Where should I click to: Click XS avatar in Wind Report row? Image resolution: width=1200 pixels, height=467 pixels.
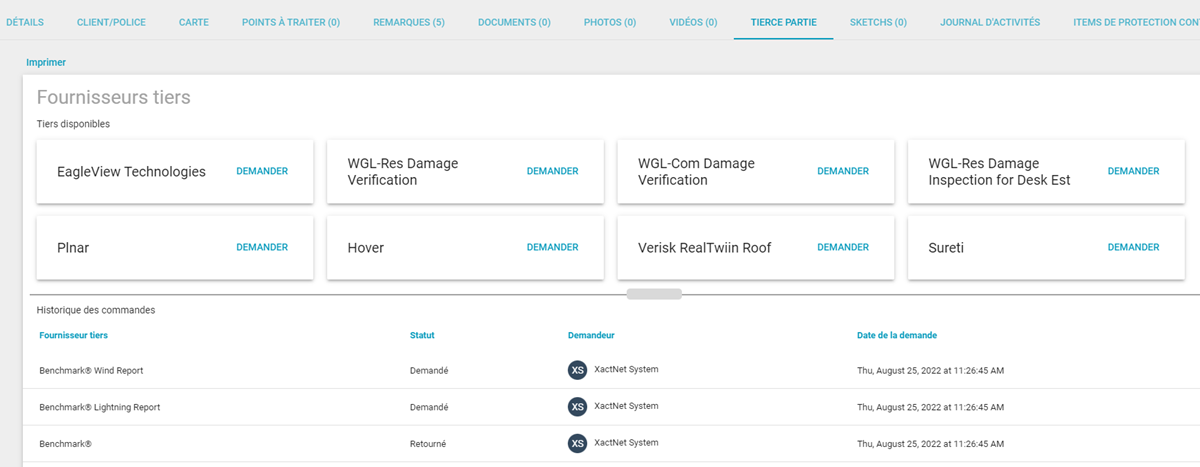coord(577,370)
